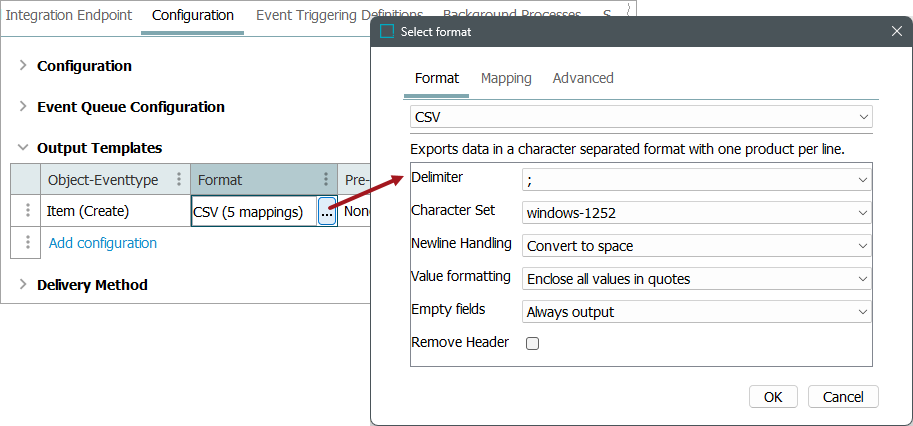Click the OK button

773,396
